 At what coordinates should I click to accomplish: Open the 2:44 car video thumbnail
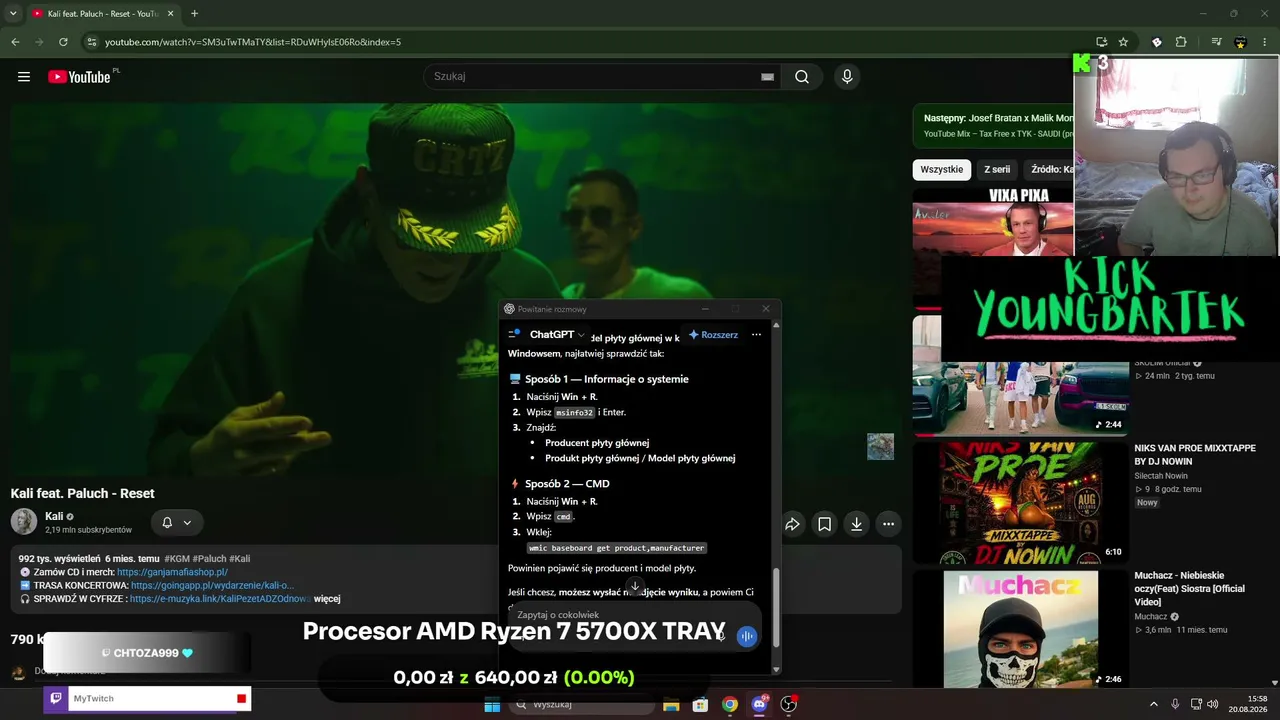tap(1020, 375)
